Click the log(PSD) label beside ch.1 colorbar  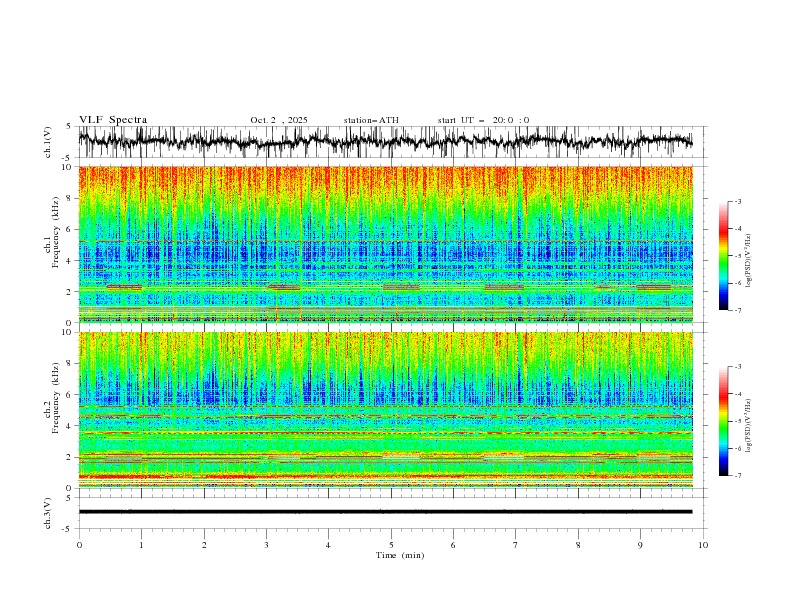pos(748,261)
